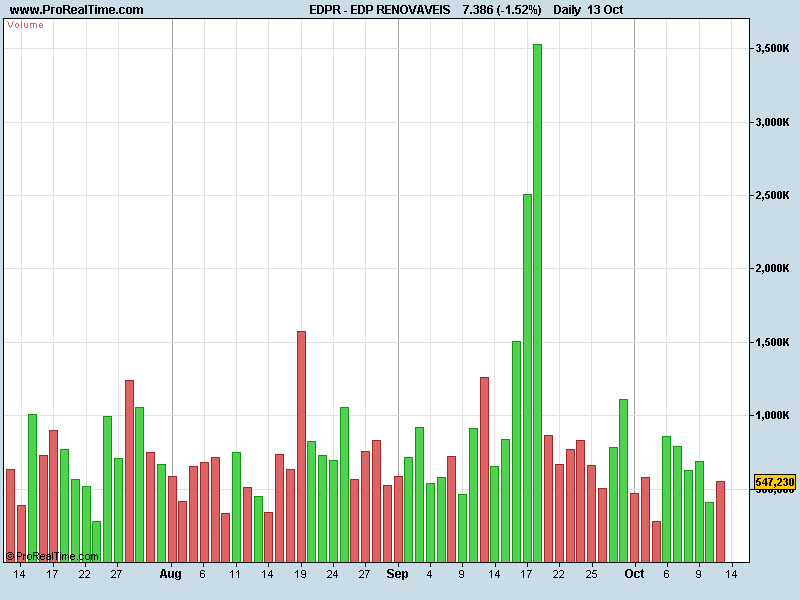Screen dimensions: 800x600
Task: Click the EDPR - EDP RENOVAVEIS title
Action: coord(380,10)
